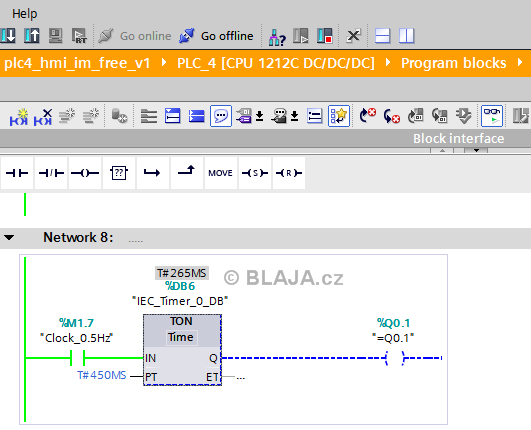Click the go to next error icon

(x=368, y=116)
